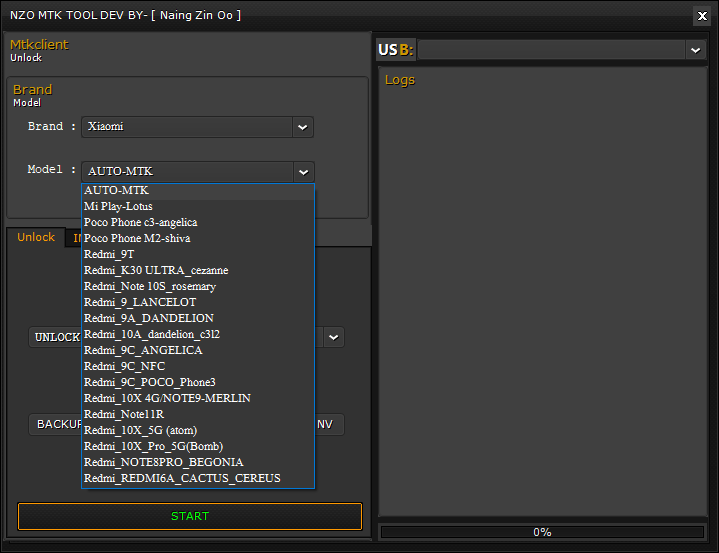Viewport: 719px width, 553px height.
Task: Select Redmi_Note11R from dropdown list
Action: pyautogui.click(x=124, y=414)
